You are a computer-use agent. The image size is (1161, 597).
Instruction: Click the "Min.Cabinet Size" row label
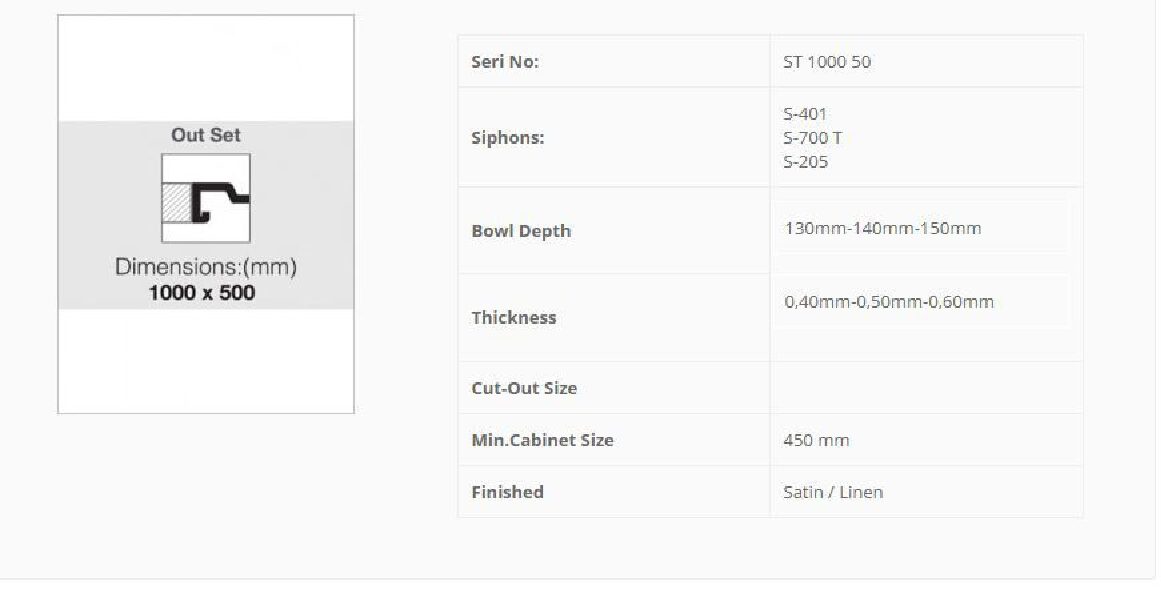(542, 440)
